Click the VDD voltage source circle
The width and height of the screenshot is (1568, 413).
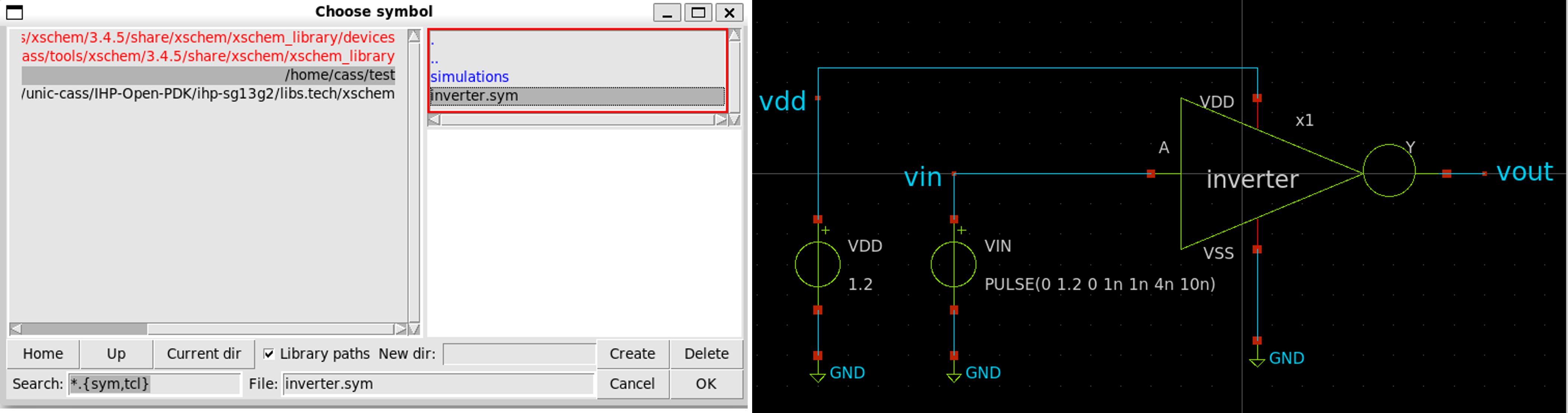tap(817, 264)
